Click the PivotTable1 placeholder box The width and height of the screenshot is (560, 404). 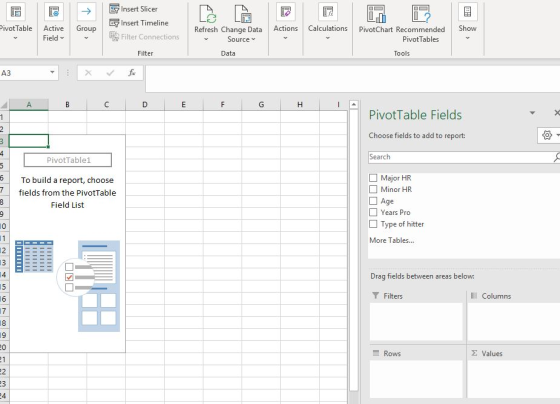(68, 160)
